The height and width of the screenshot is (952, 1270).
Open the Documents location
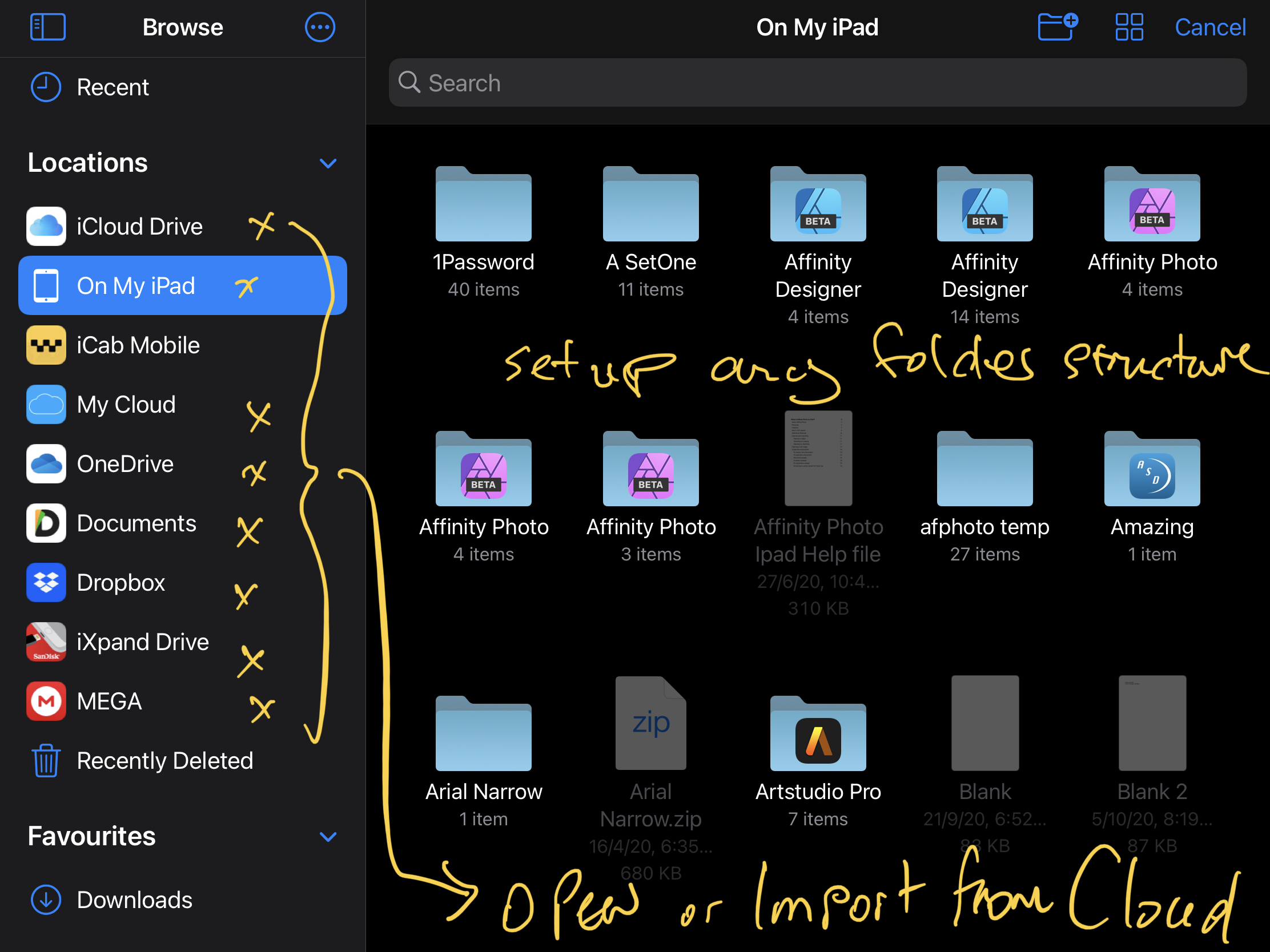(183, 523)
